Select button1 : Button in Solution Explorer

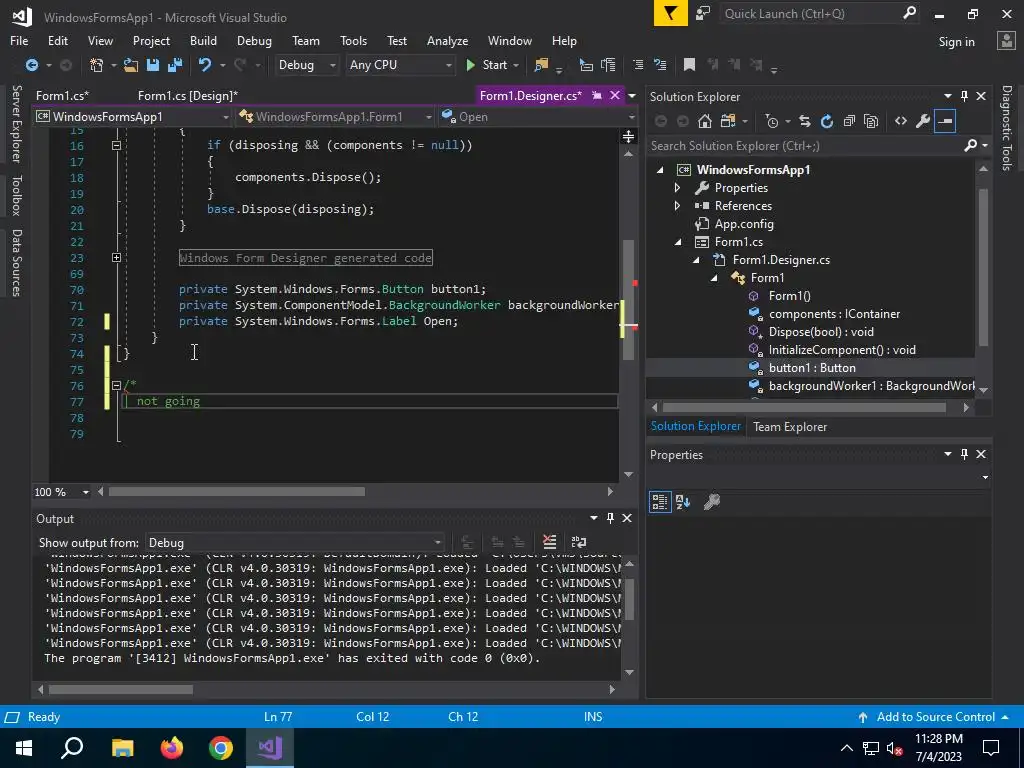pyautogui.click(x=812, y=368)
